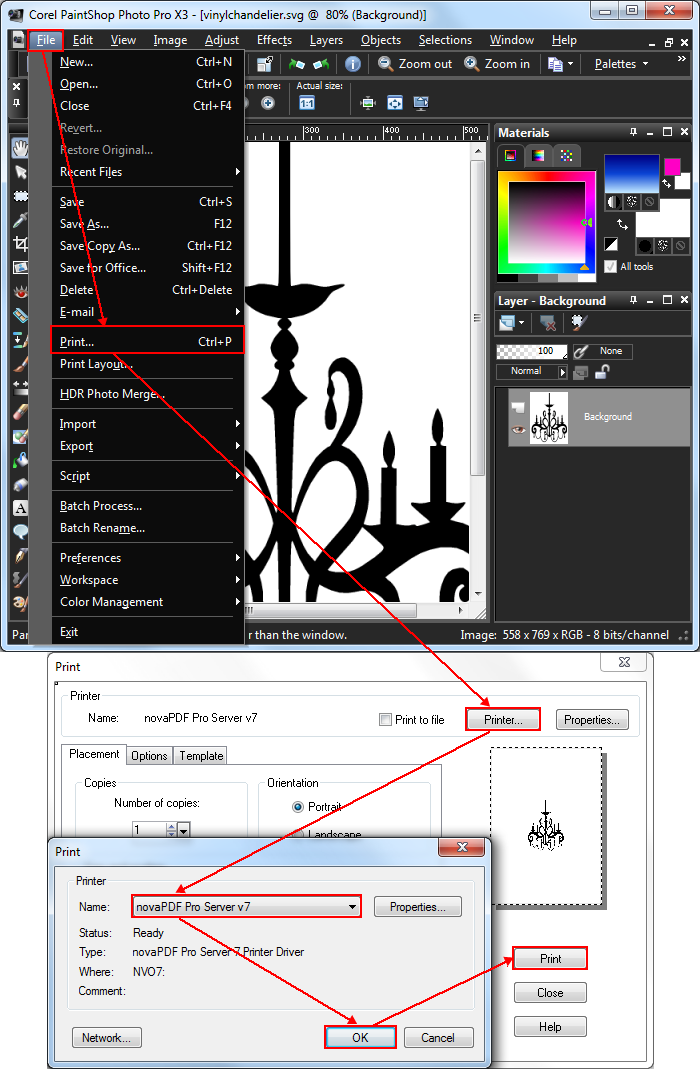The height and width of the screenshot is (1069, 700).
Task: Click the layer lock transparency icon
Action: pyautogui.click(x=602, y=372)
